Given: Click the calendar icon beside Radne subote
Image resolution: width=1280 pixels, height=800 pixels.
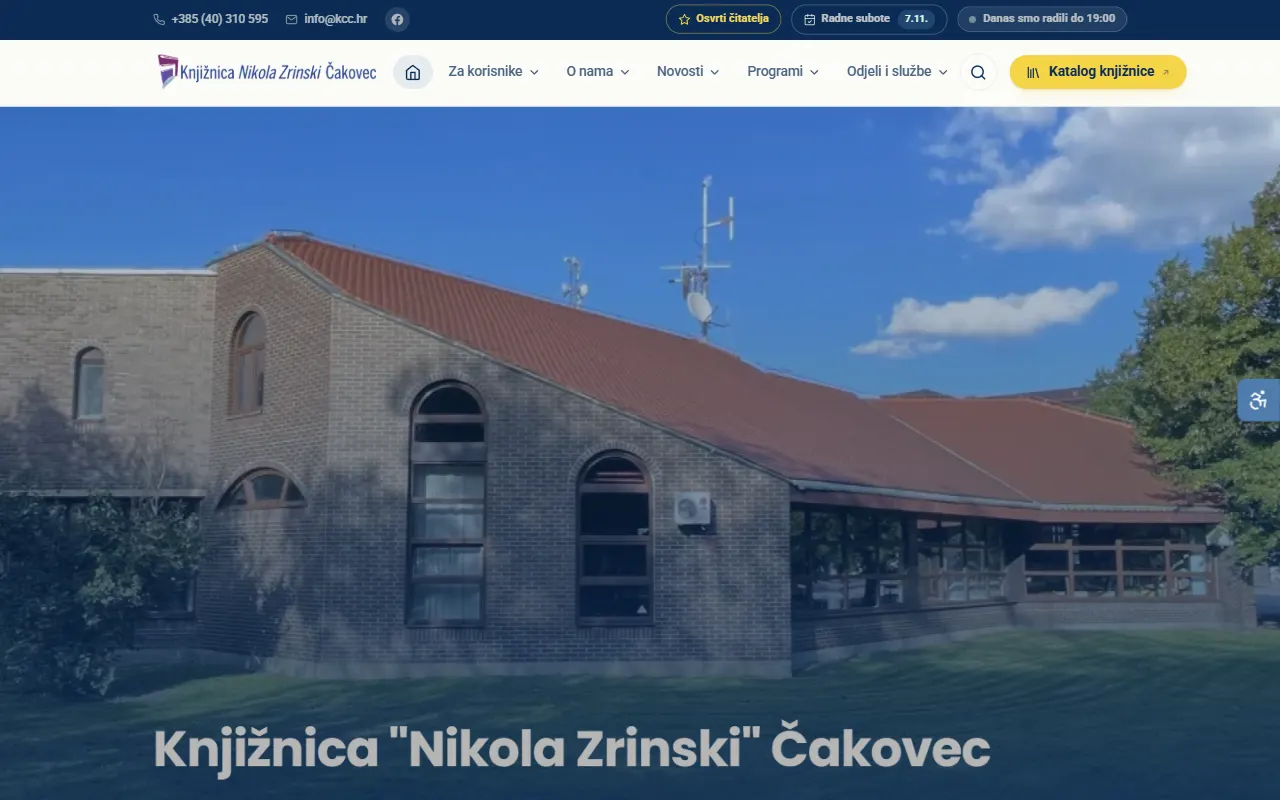Looking at the screenshot, I should point(810,19).
